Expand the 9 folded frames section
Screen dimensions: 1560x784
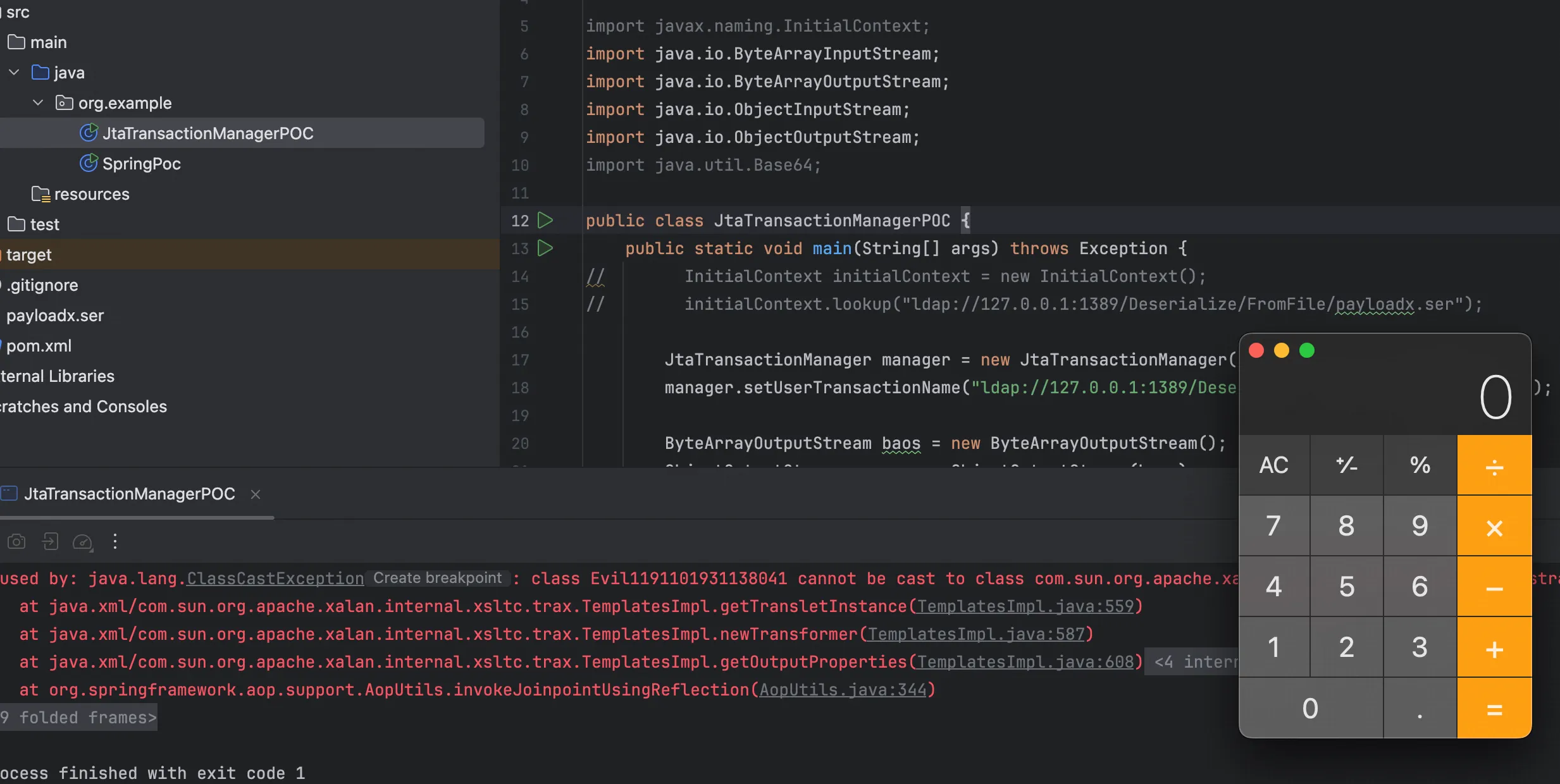click(78, 718)
